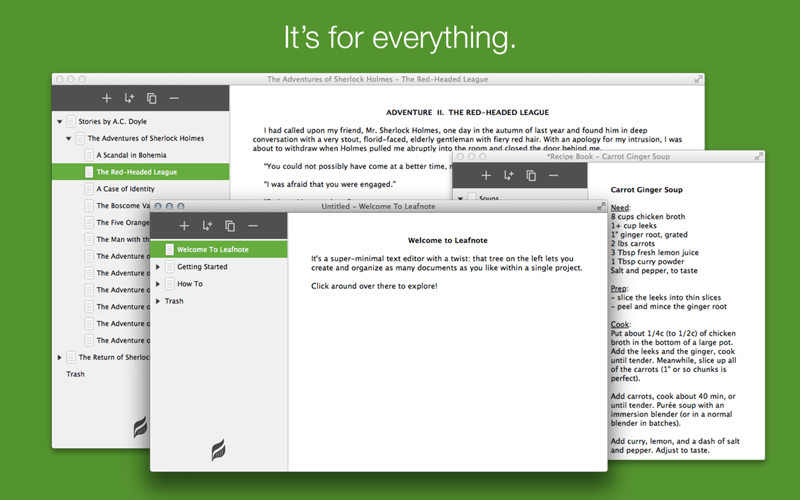Viewport: 800px width, 500px height.
Task: Open Getting Started item in Welcome window
Action: coord(202,266)
